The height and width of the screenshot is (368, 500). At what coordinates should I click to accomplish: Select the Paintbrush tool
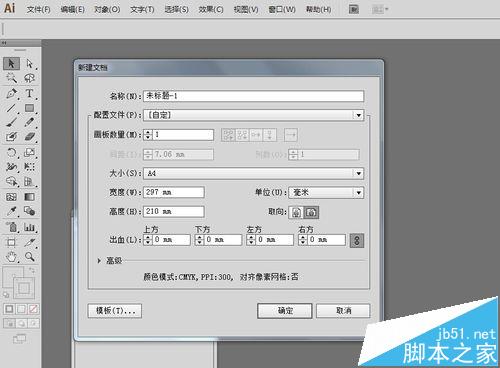pyautogui.click(x=11, y=122)
